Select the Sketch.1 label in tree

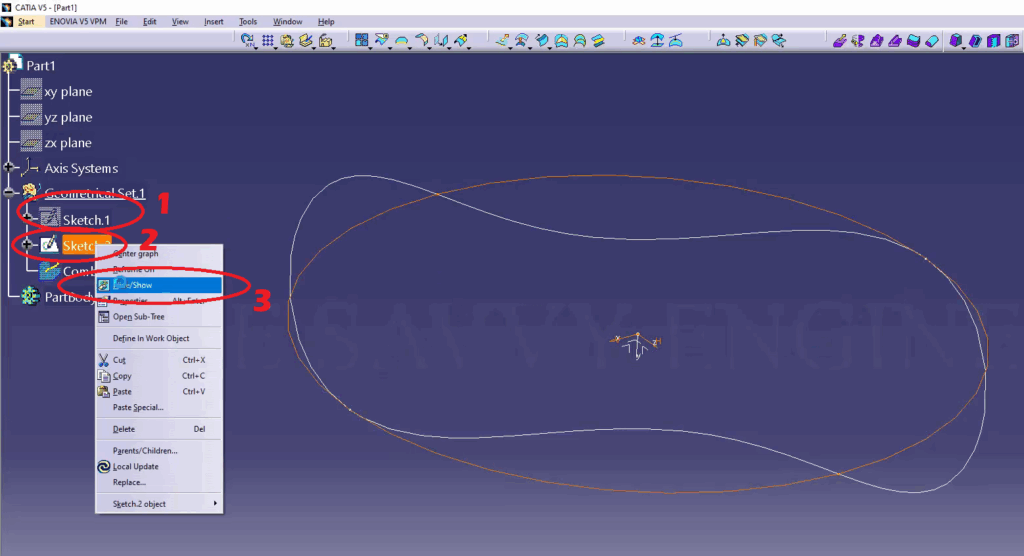tap(86, 220)
